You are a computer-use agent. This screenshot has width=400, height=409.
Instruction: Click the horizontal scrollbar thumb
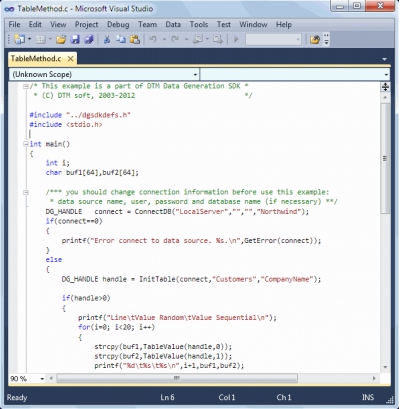click(x=177, y=378)
